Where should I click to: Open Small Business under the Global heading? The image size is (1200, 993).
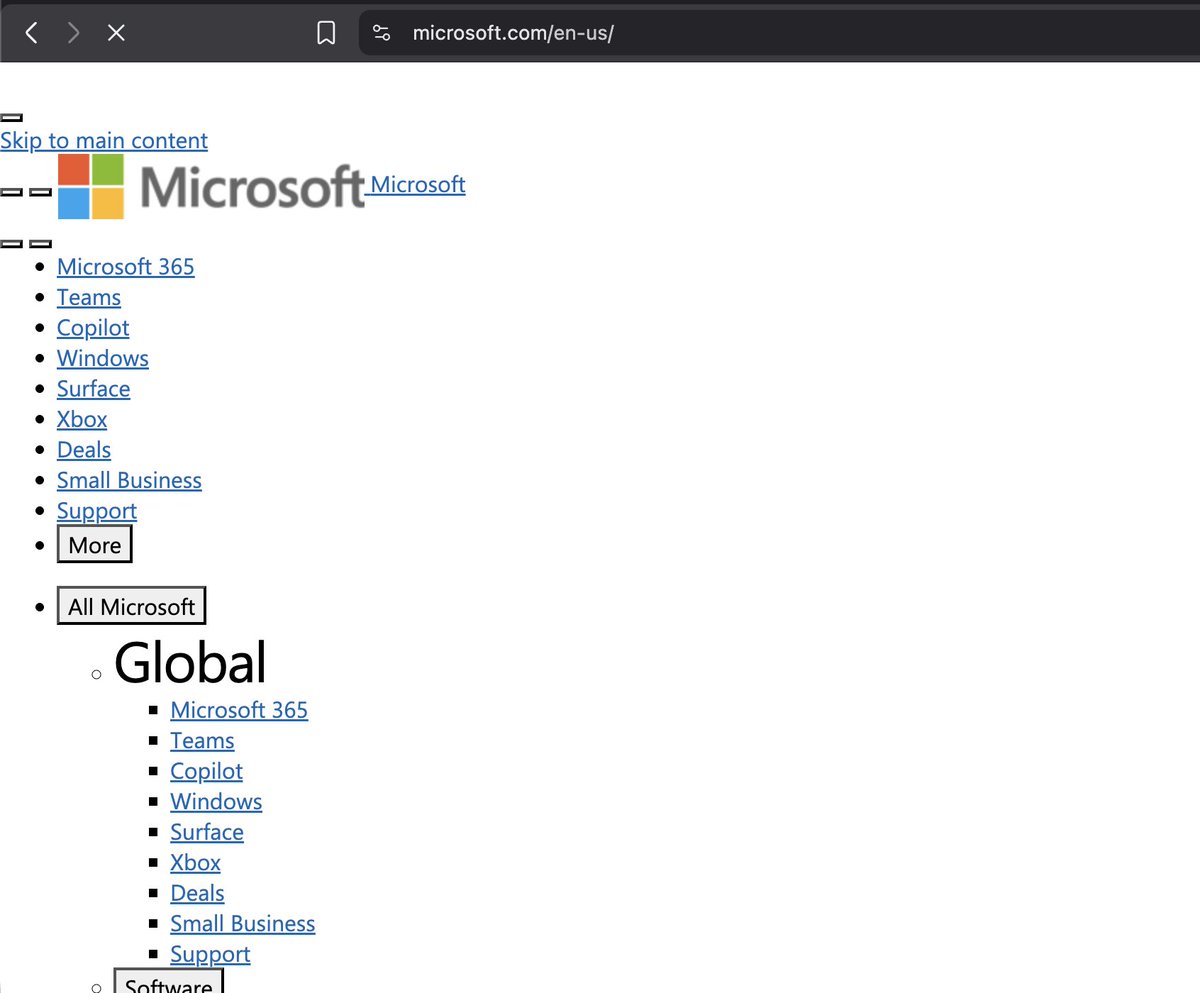pyautogui.click(x=243, y=923)
